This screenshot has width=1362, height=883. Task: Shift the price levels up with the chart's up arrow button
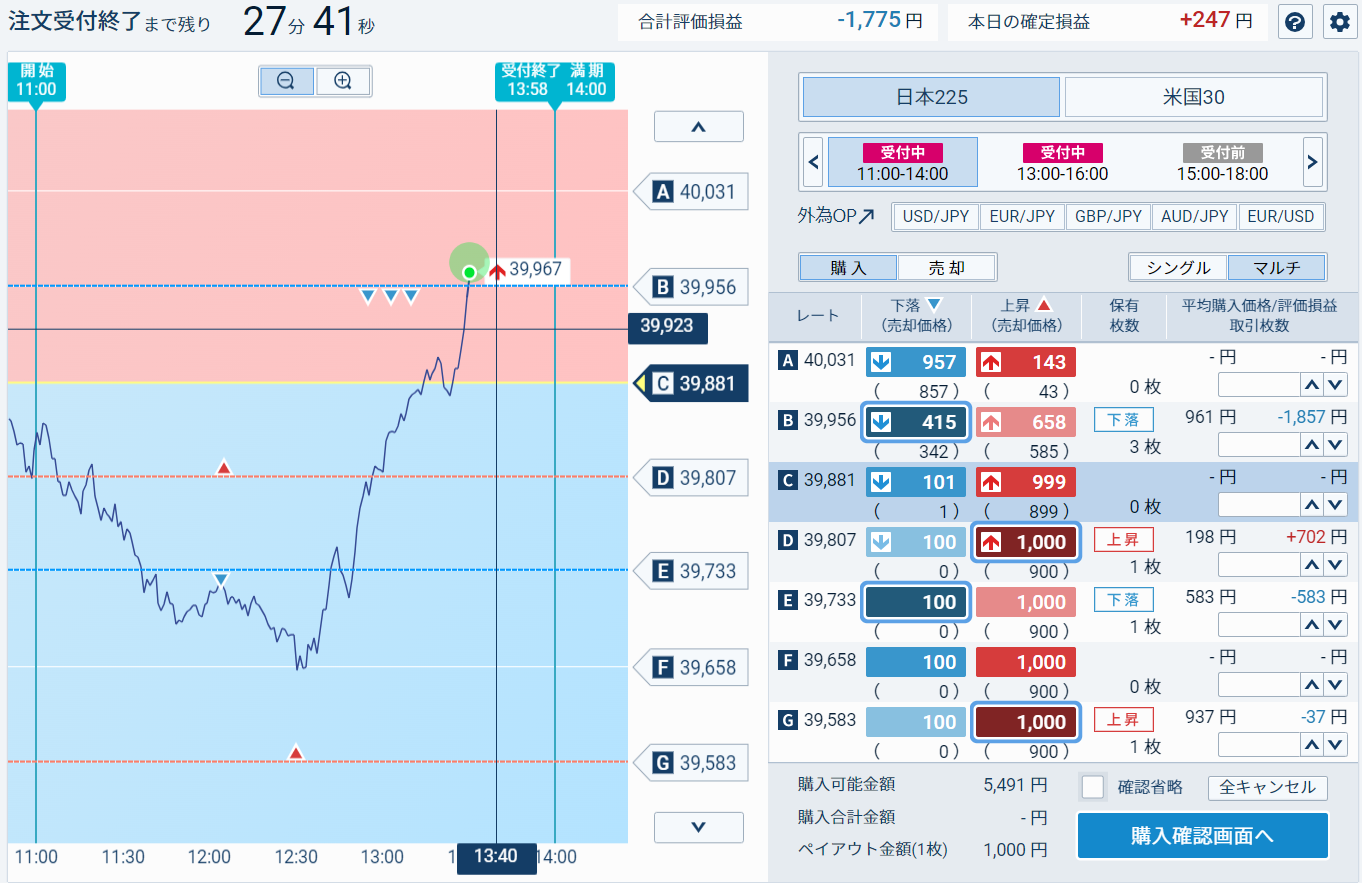pos(699,127)
